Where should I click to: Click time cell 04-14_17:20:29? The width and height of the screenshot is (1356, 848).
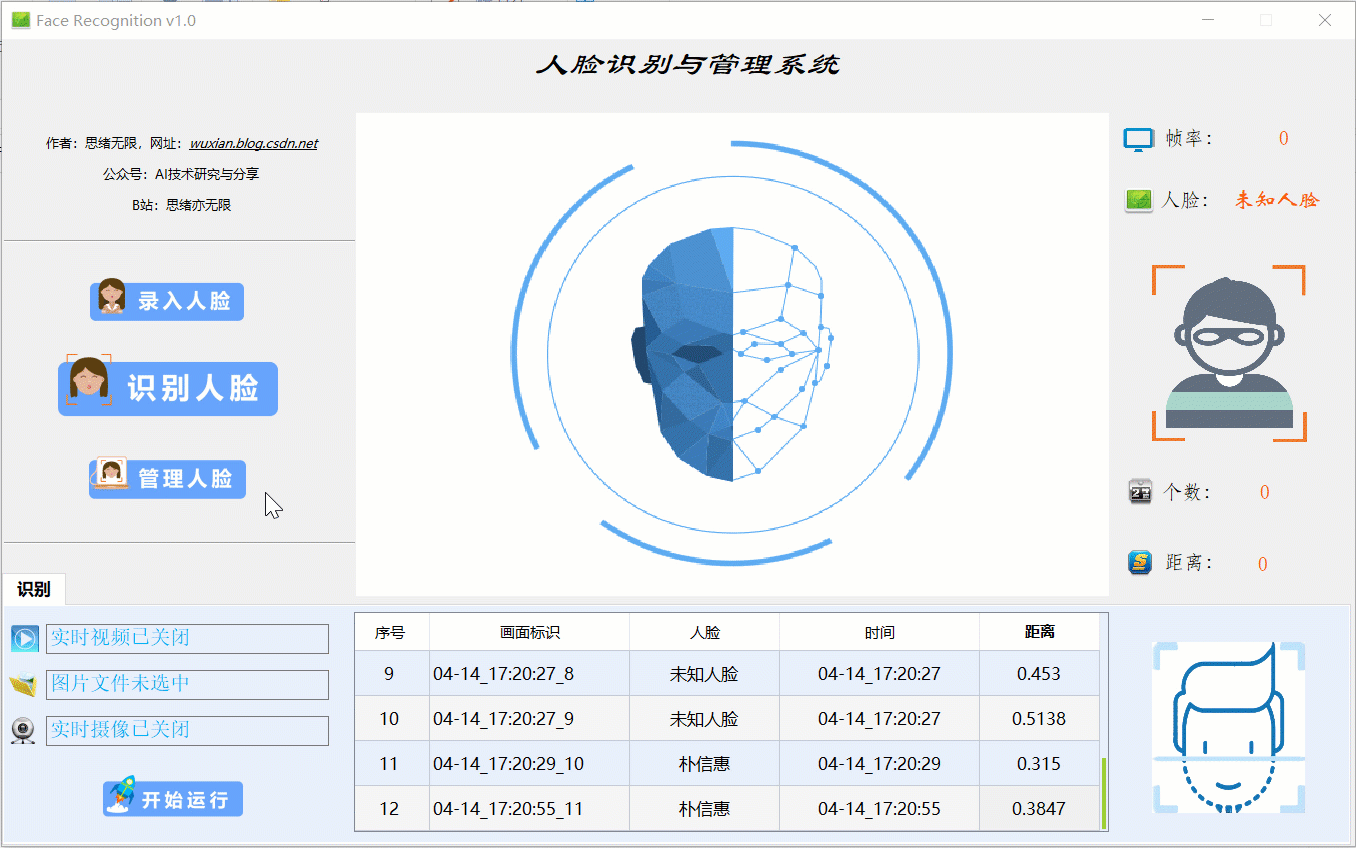pos(880,764)
